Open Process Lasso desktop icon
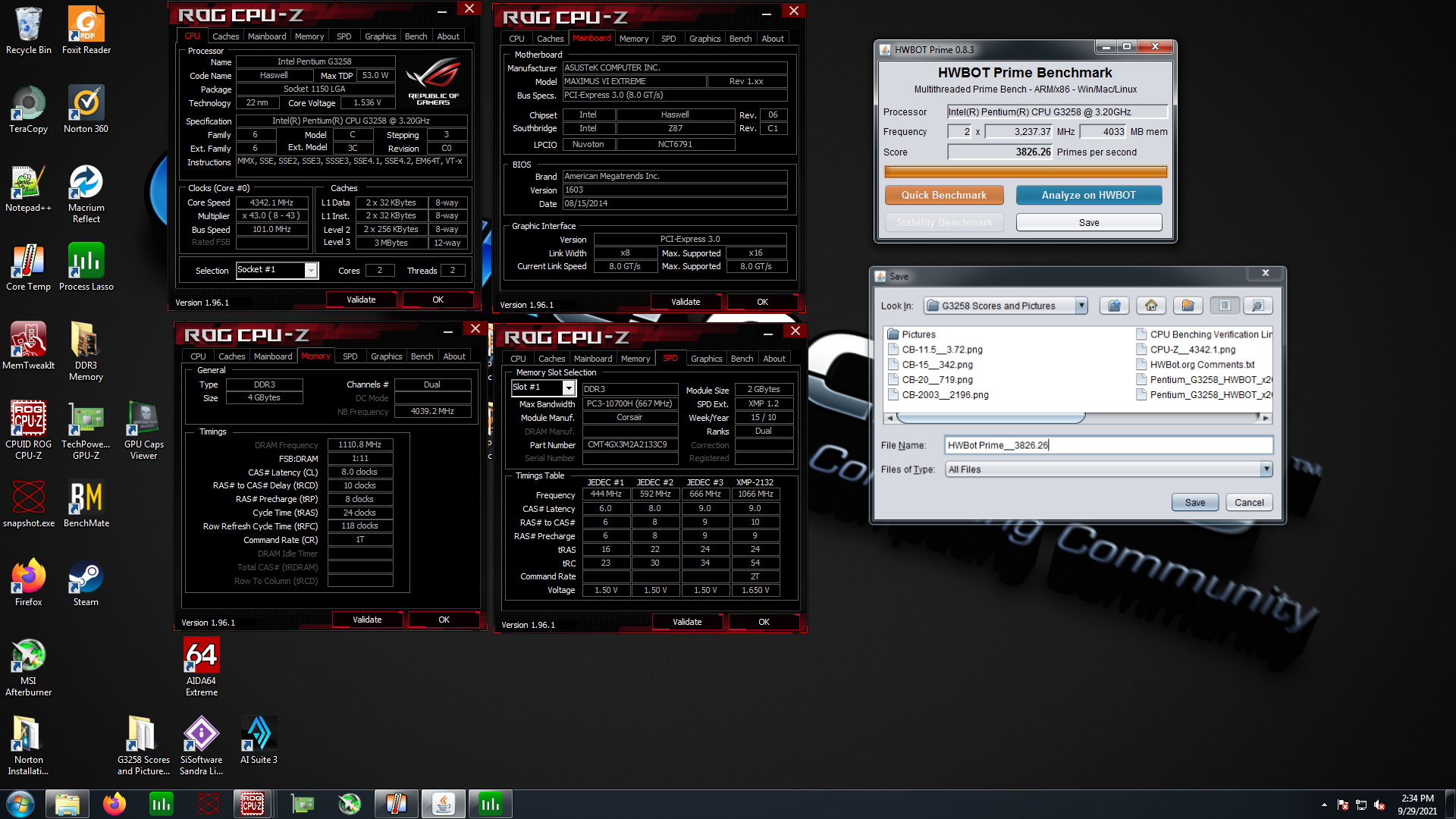Screen dimensions: 1456x819 pyautogui.click(x=86, y=267)
